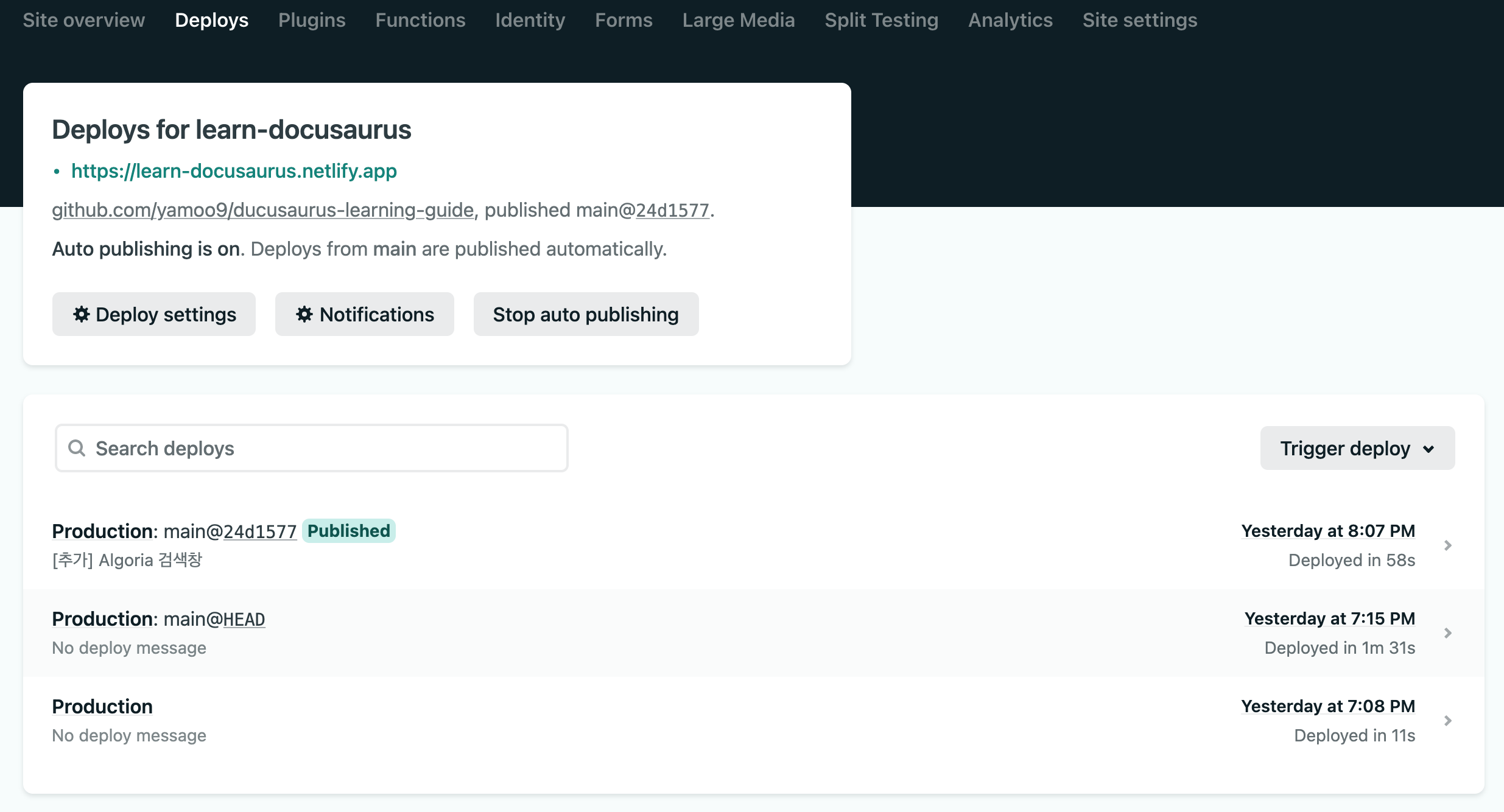Open the GitHub repository link
Viewport: 1504px width, 812px height.
(x=262, y=210)
